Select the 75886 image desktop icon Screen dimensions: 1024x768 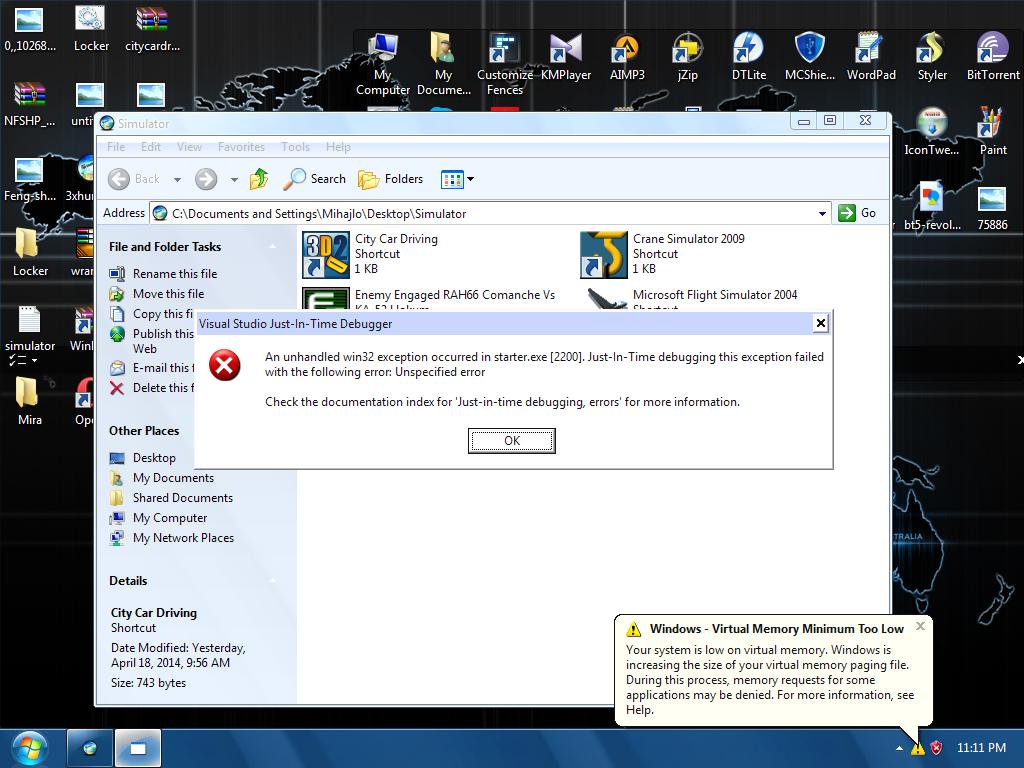992,208
